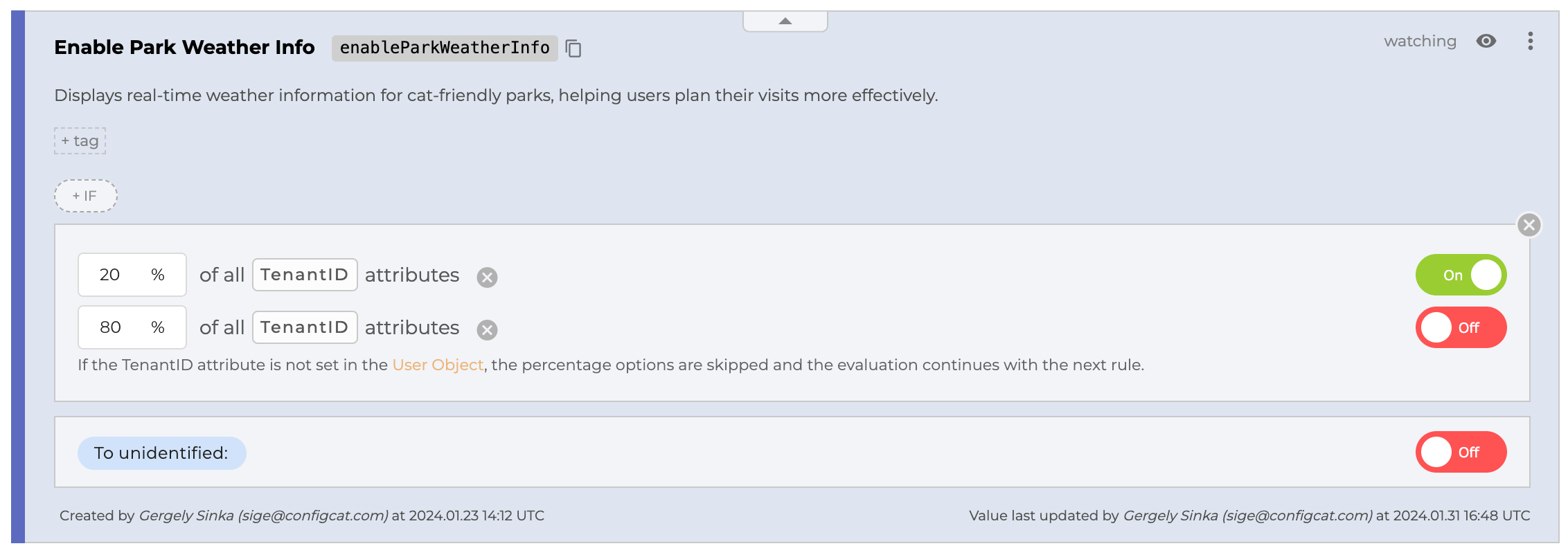1568x555 pixels.
Task: Enable the To unidentified toggle
Action: point(1460,452)
